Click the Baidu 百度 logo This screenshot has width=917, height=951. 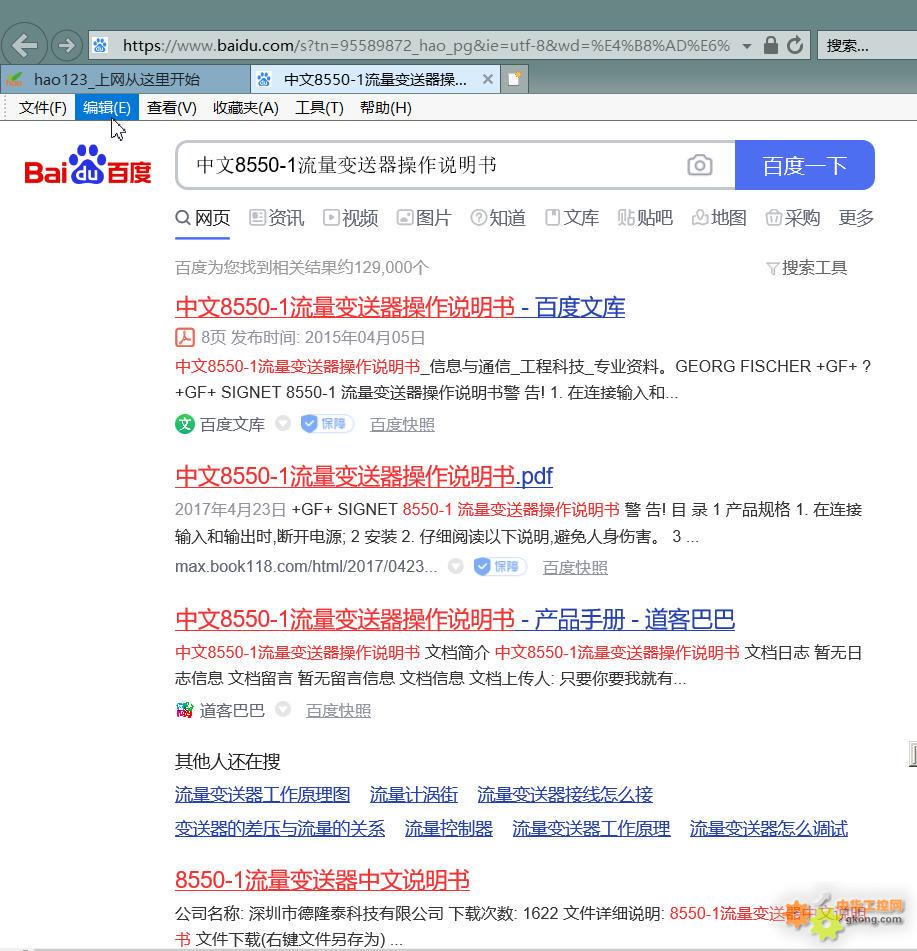[88, 165]
